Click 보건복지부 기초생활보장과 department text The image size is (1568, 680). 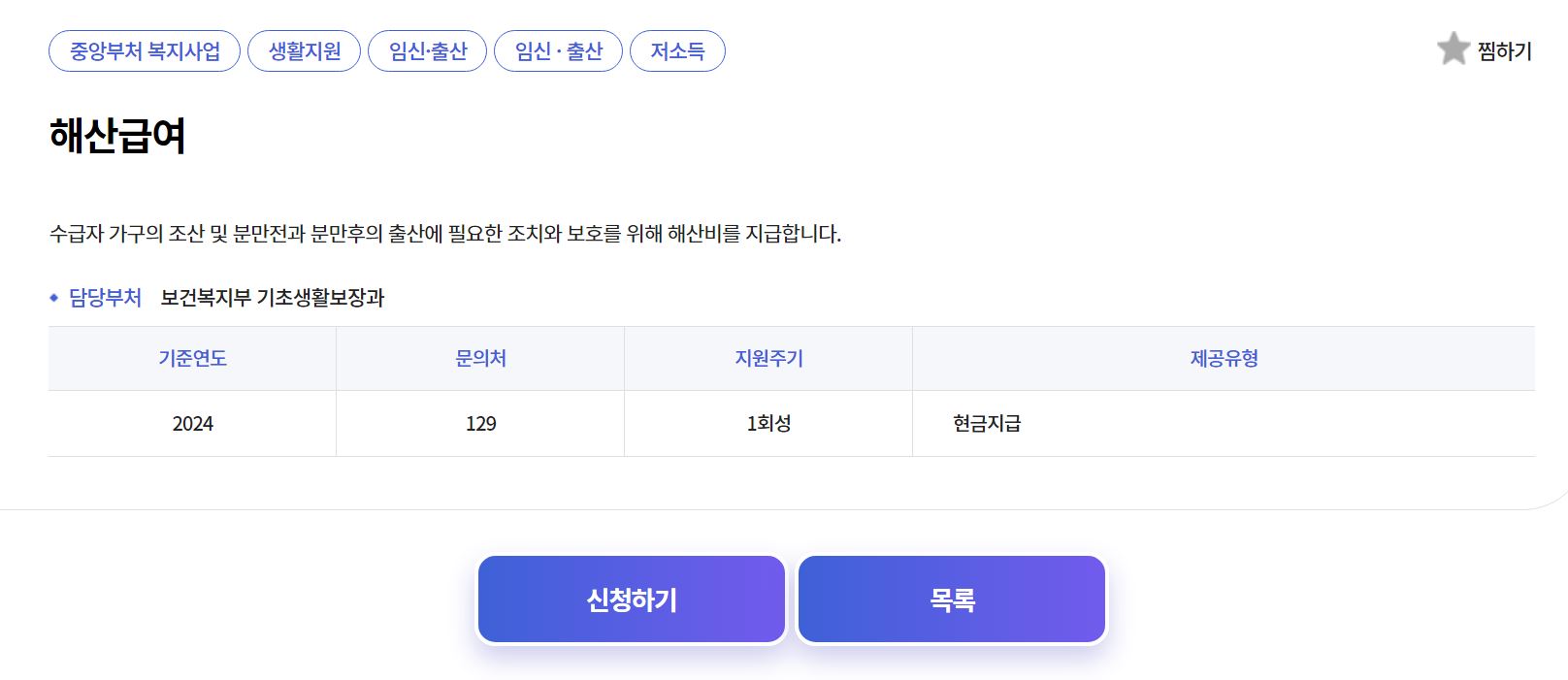[x=275, y=299]
